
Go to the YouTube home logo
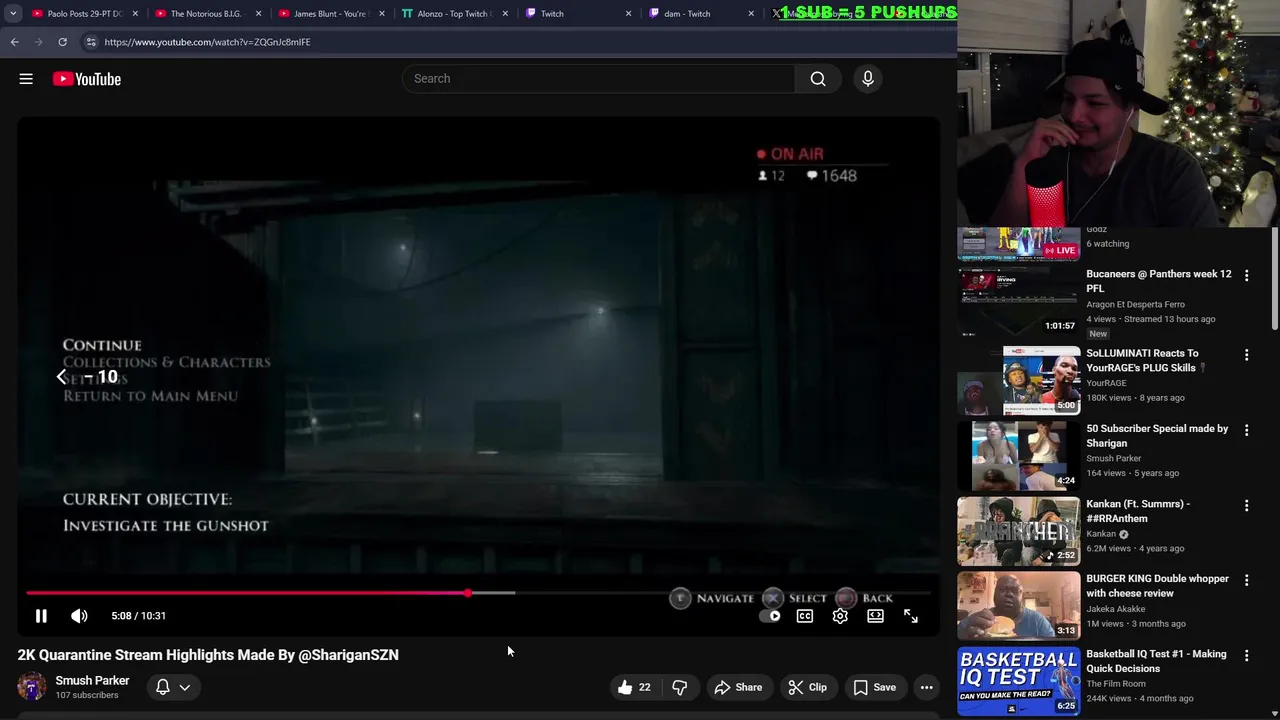[x=87, y=79]
